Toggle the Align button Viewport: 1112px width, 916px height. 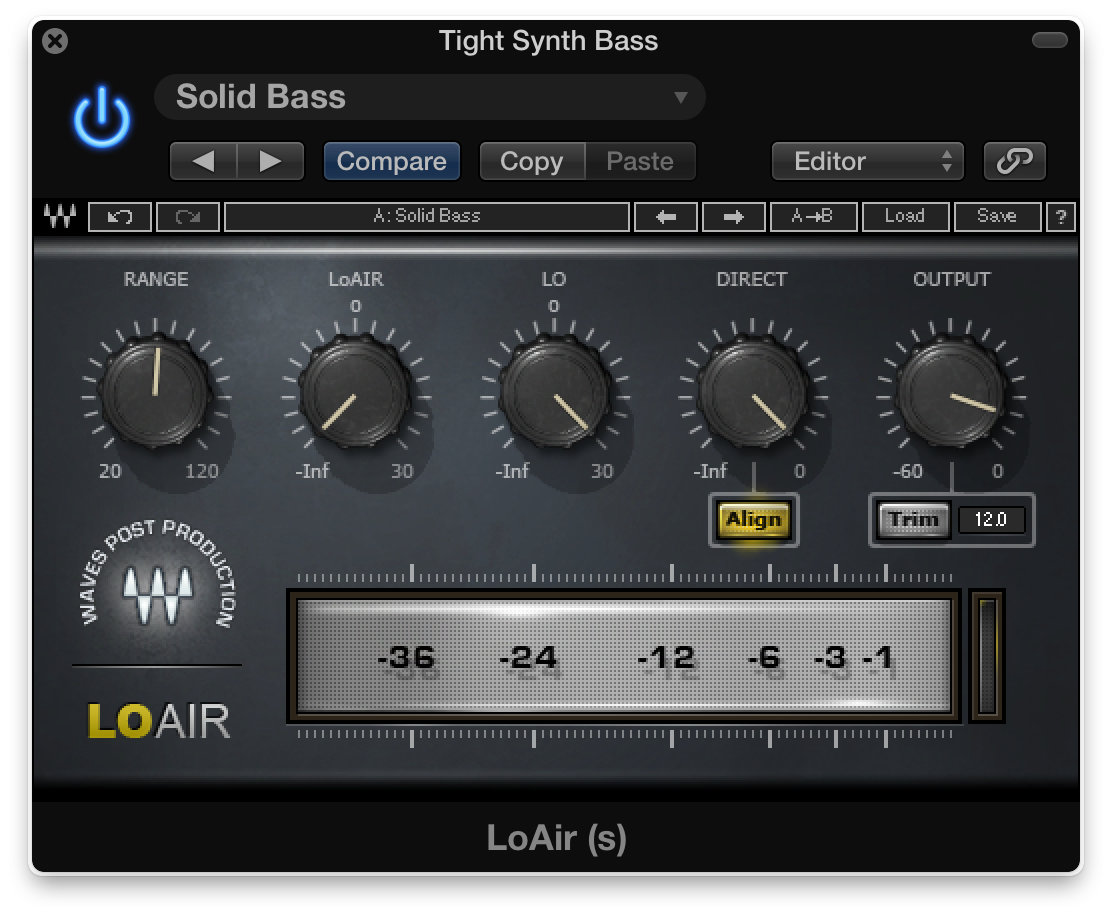point(754,520)
